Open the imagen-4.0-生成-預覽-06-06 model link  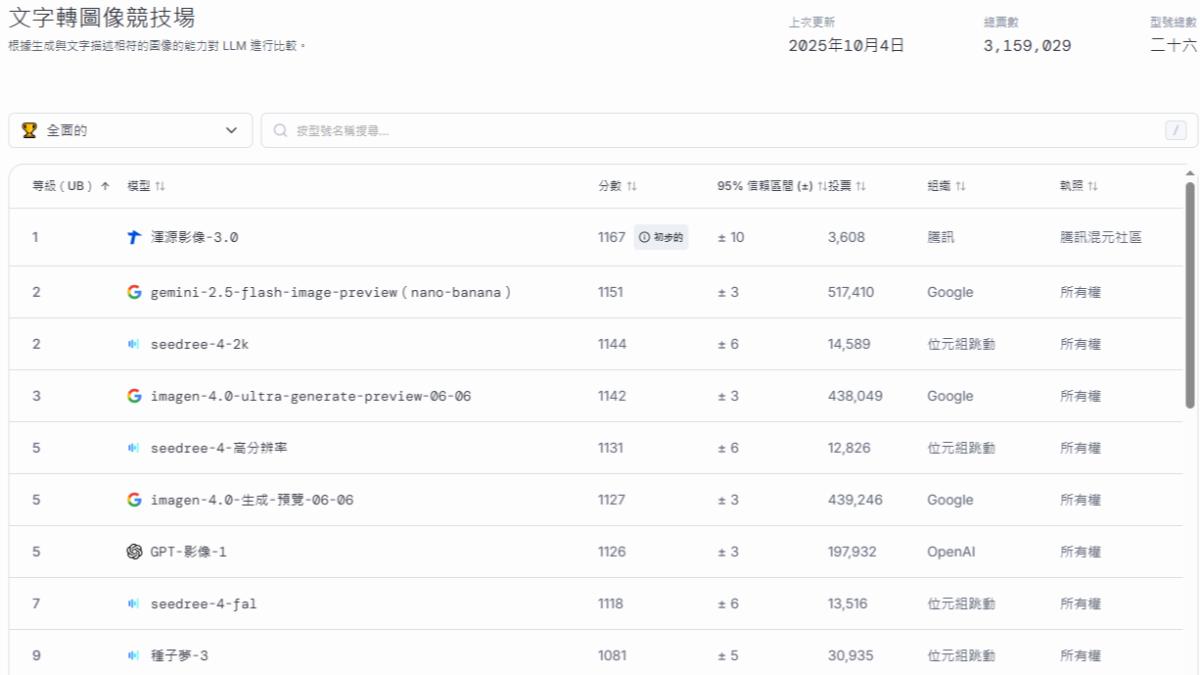252,500
